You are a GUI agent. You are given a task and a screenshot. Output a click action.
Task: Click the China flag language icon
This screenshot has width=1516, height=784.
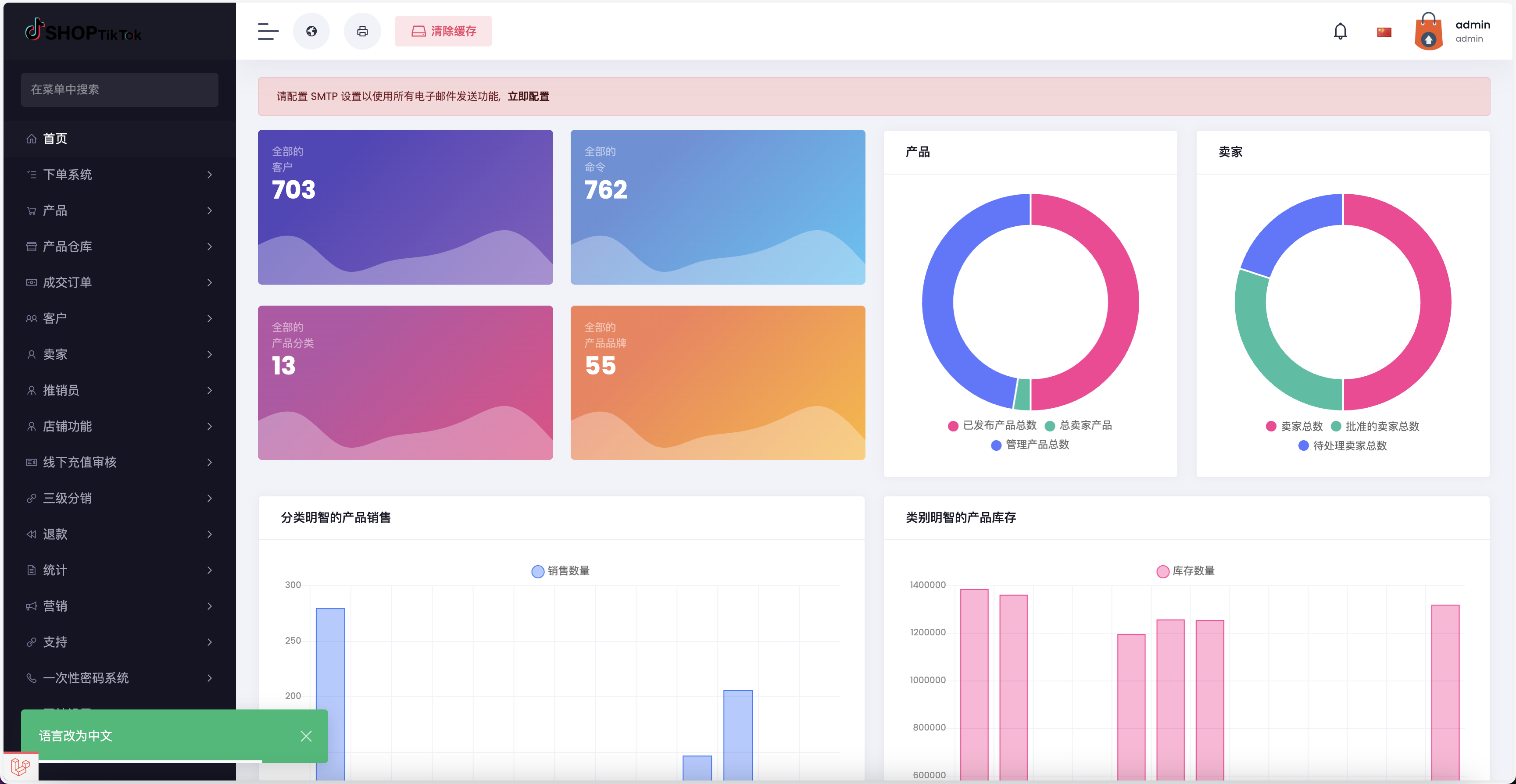[1384, 32]
